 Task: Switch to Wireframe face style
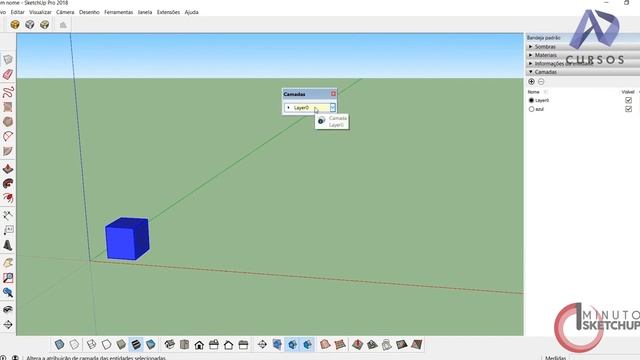91,344
